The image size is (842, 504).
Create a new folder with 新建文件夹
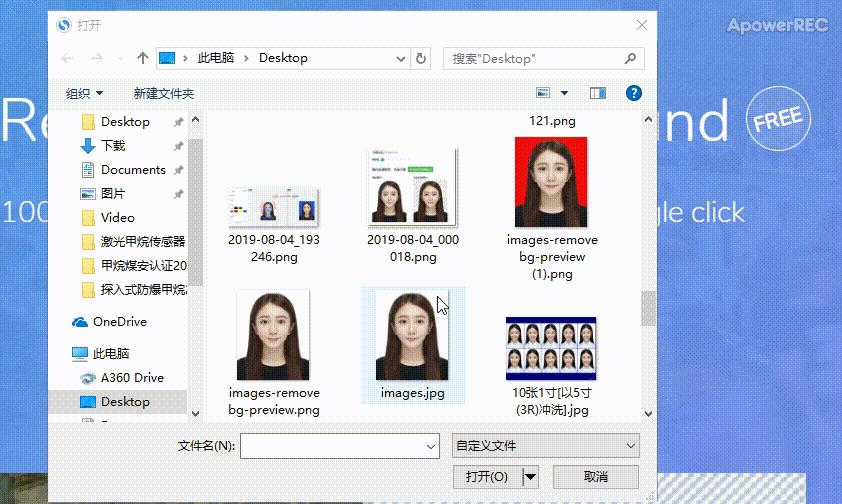(x=164, y=93)
